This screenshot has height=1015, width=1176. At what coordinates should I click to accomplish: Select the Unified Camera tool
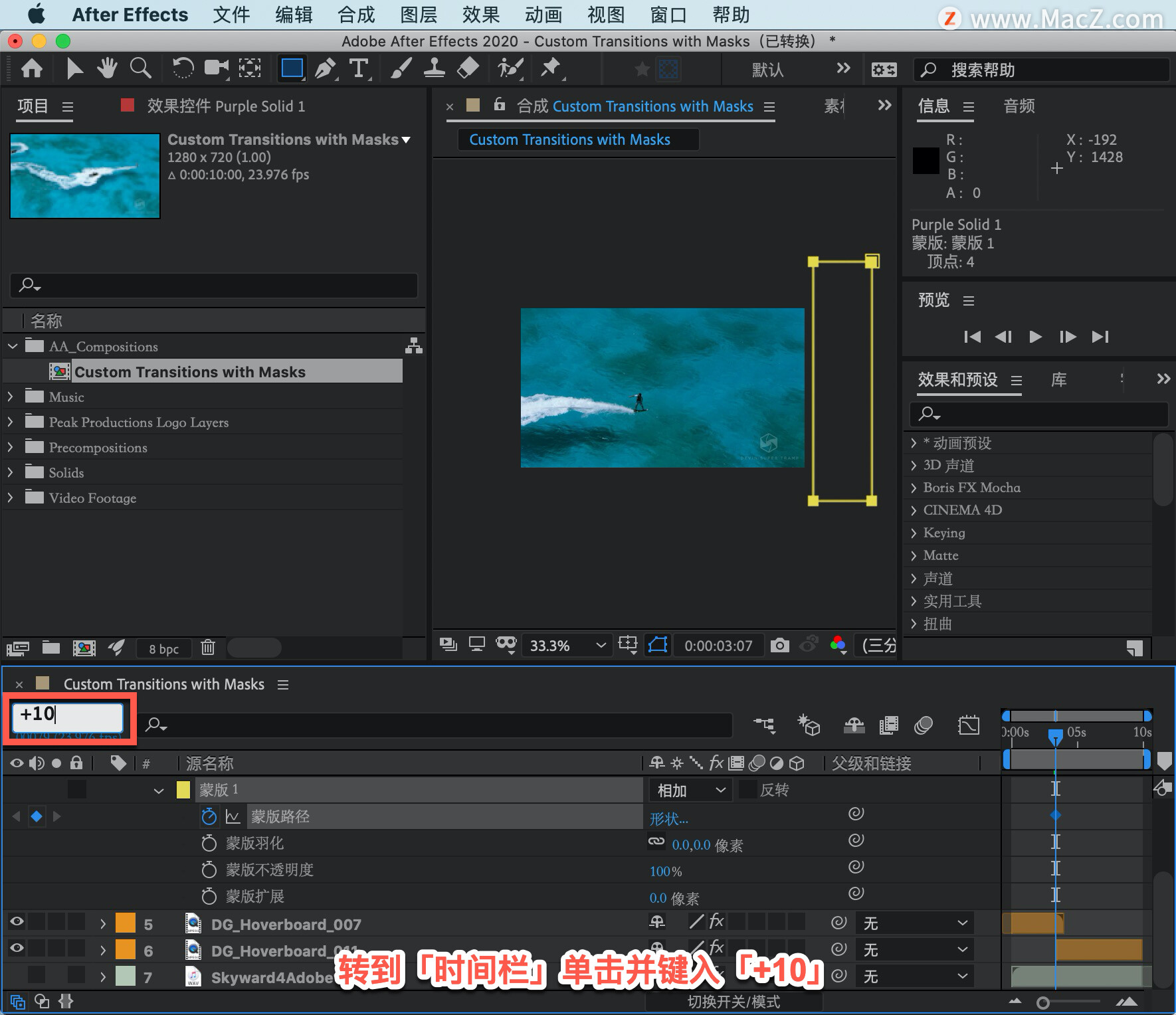tap(216, 68)
